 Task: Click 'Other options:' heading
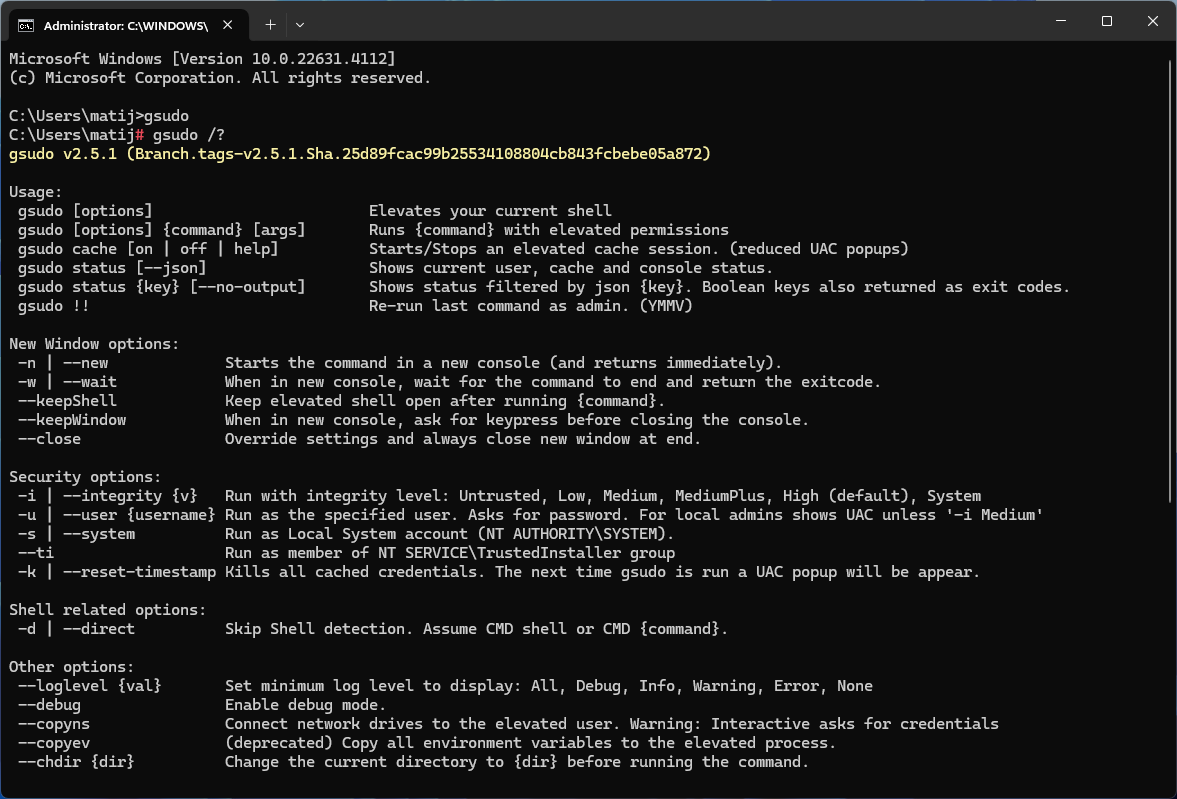tap(71, 667)
